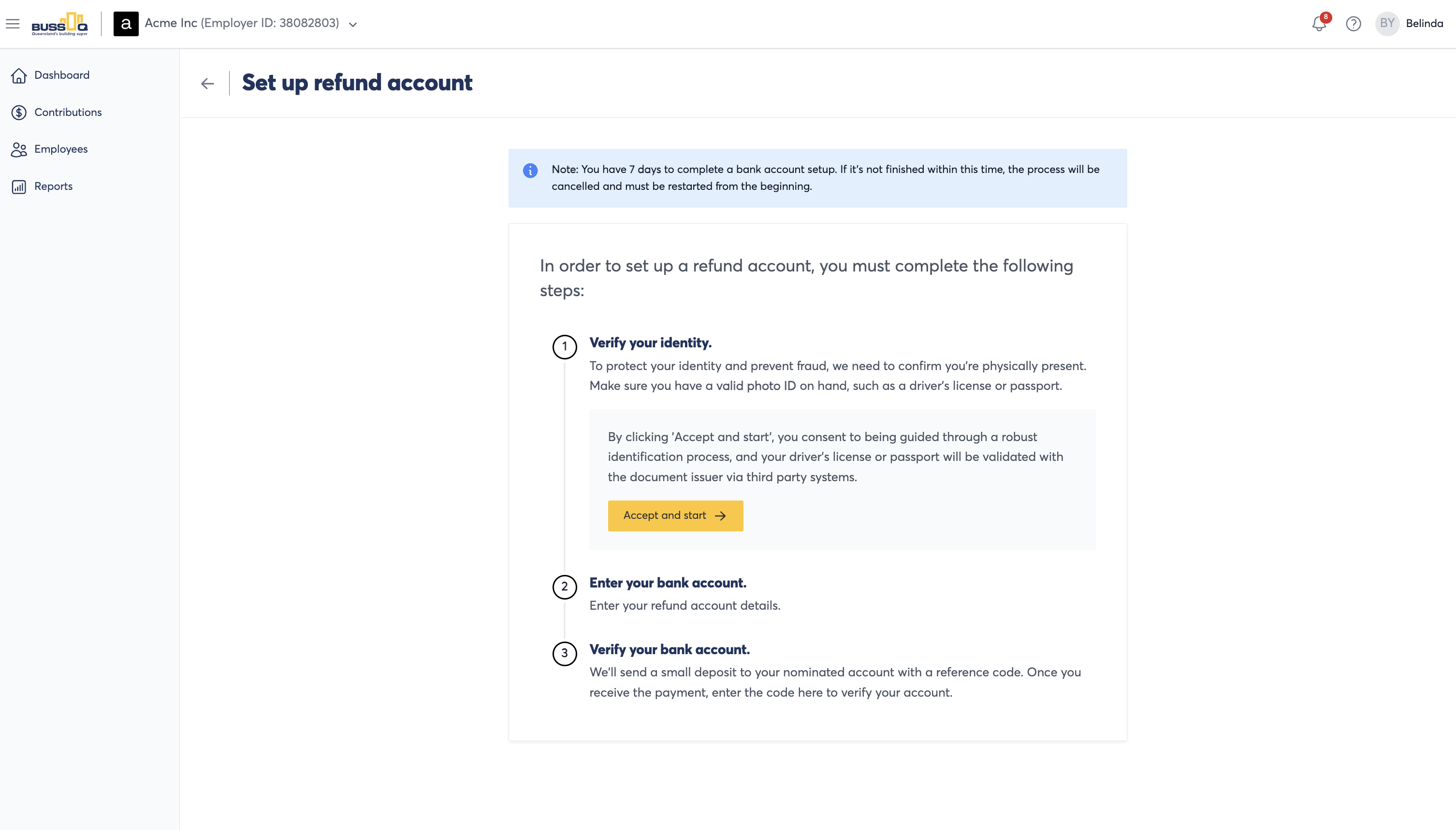Click the Employees people icon

point(19,149)
